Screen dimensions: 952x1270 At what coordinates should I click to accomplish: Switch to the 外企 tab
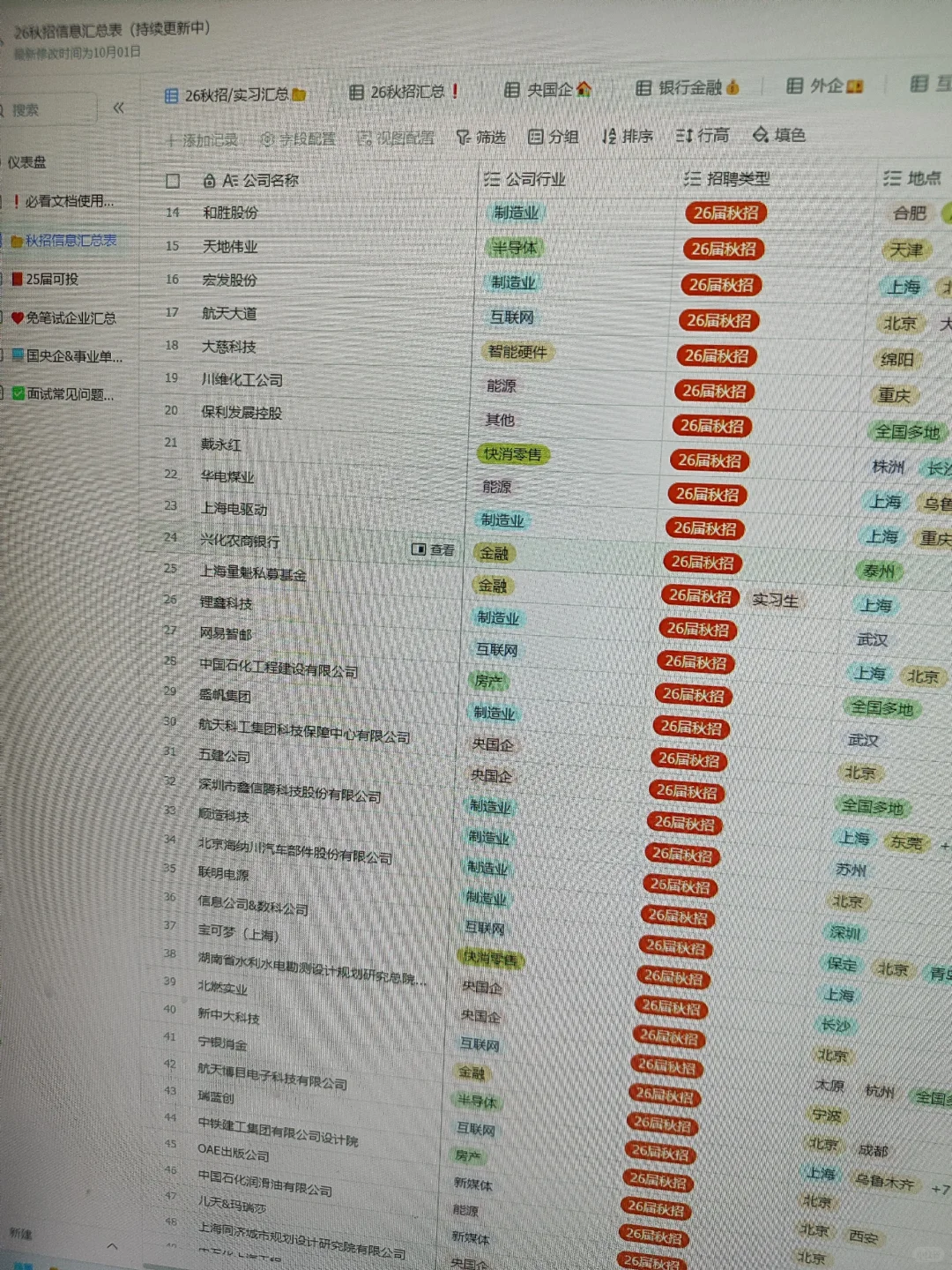pyautogui.click(x=824, y=86)
